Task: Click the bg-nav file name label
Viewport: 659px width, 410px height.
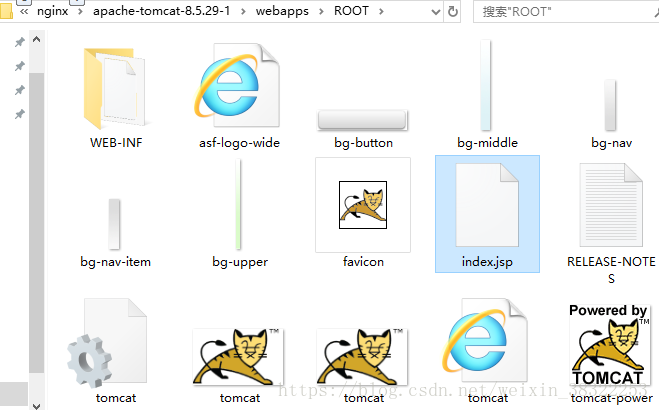Action: [612, 143]
